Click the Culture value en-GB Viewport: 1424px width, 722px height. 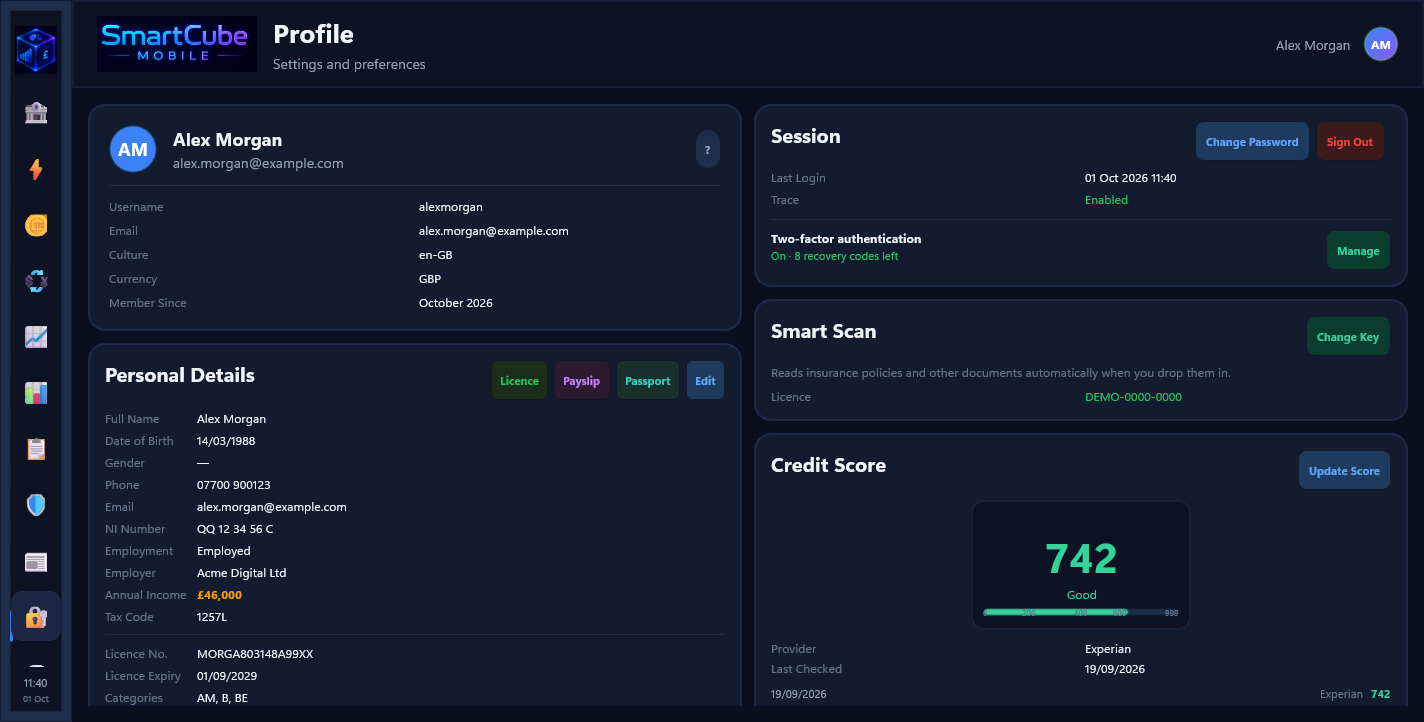pos(436,255)
